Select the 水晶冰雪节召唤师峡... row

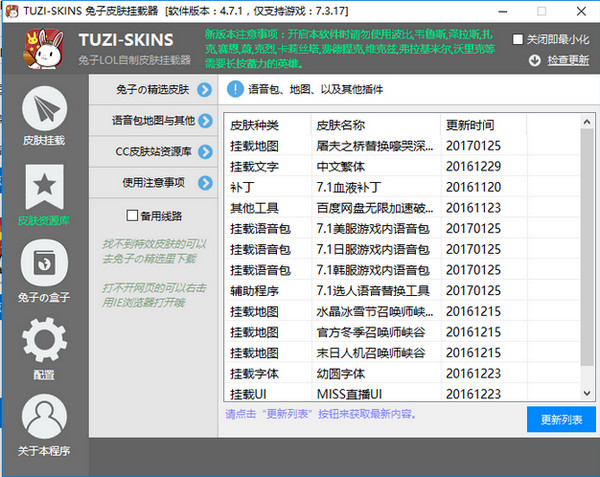tap(403, 311)
